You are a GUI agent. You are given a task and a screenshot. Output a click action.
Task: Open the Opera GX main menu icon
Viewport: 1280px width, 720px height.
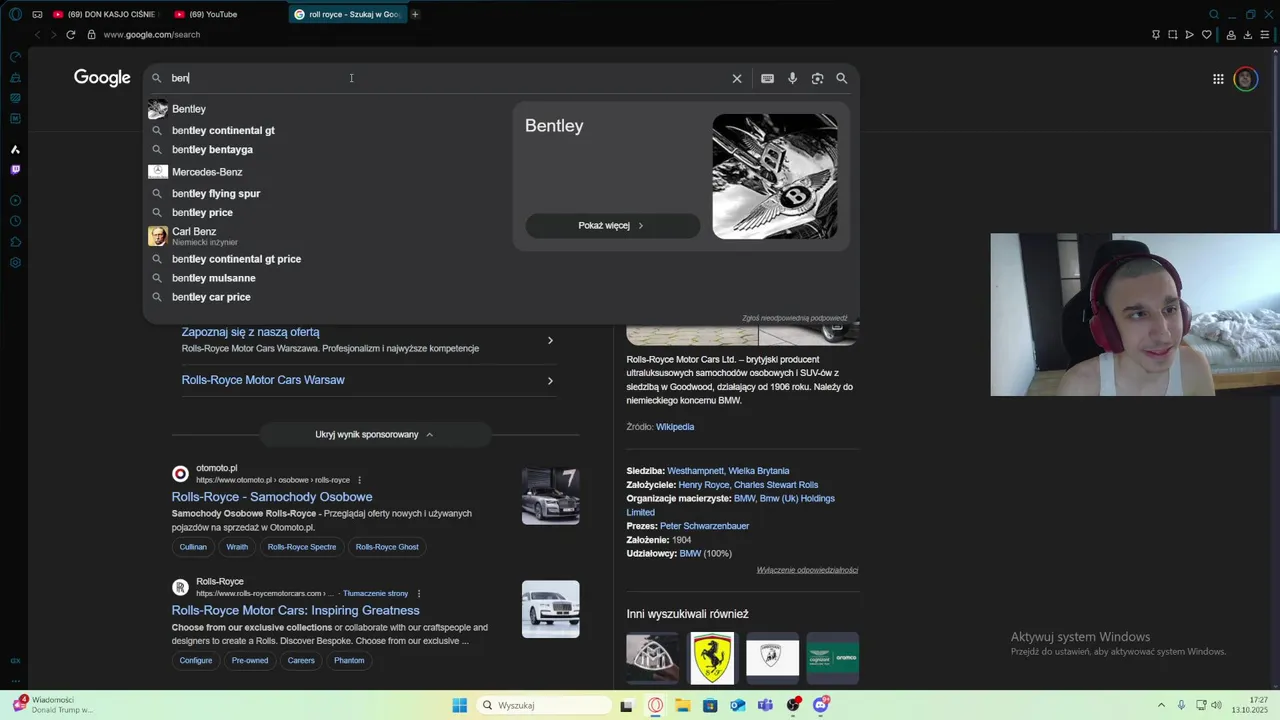point(15,14)
